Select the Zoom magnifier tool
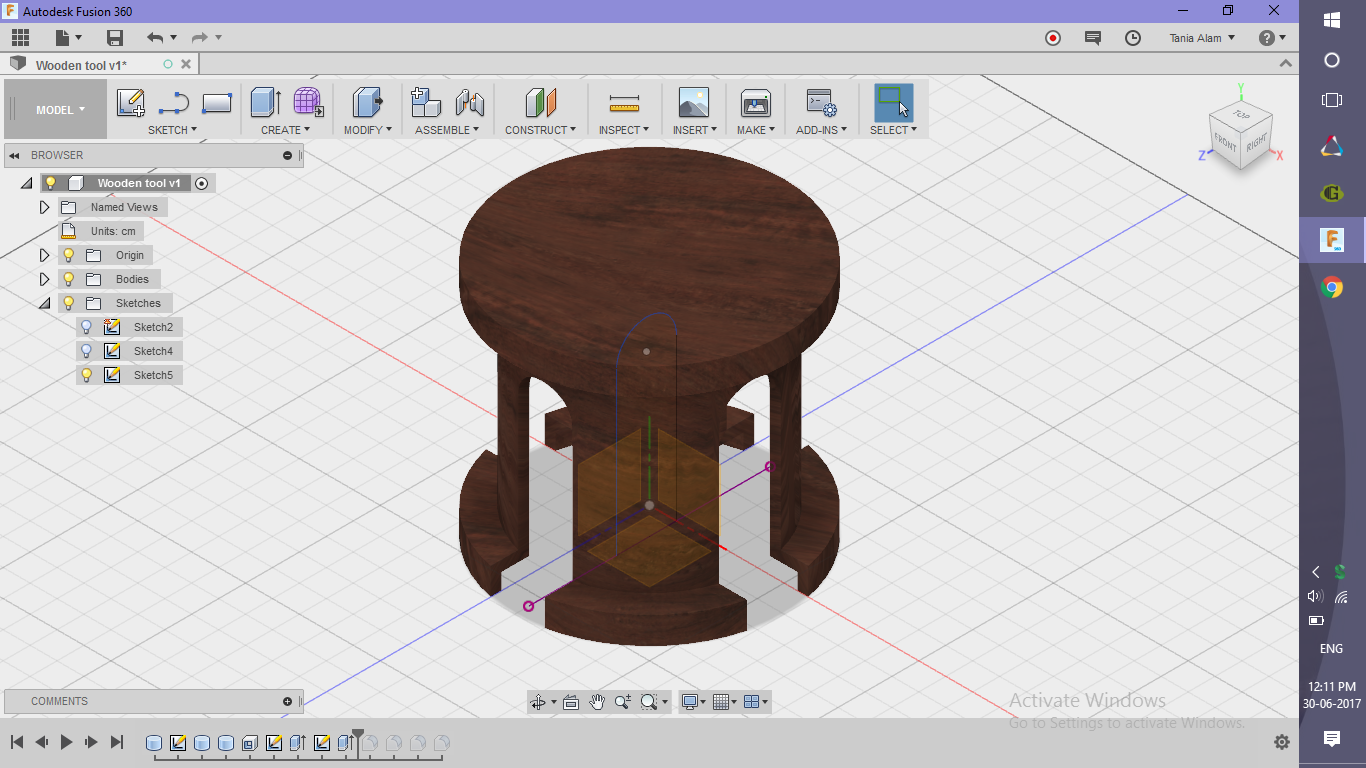 pyautogui.click(x=623, y=702)
